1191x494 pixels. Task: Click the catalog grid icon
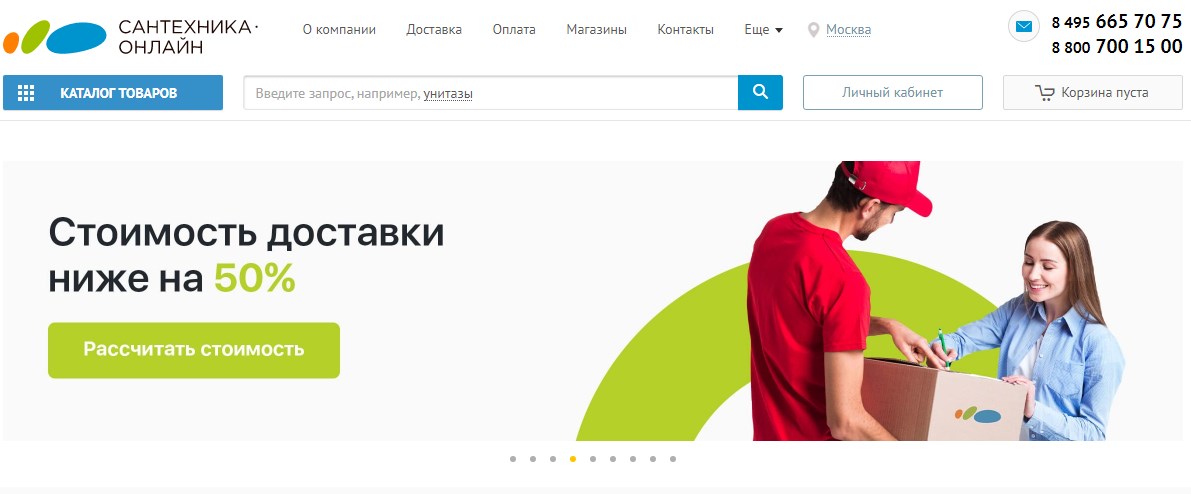tap(26, 93)
